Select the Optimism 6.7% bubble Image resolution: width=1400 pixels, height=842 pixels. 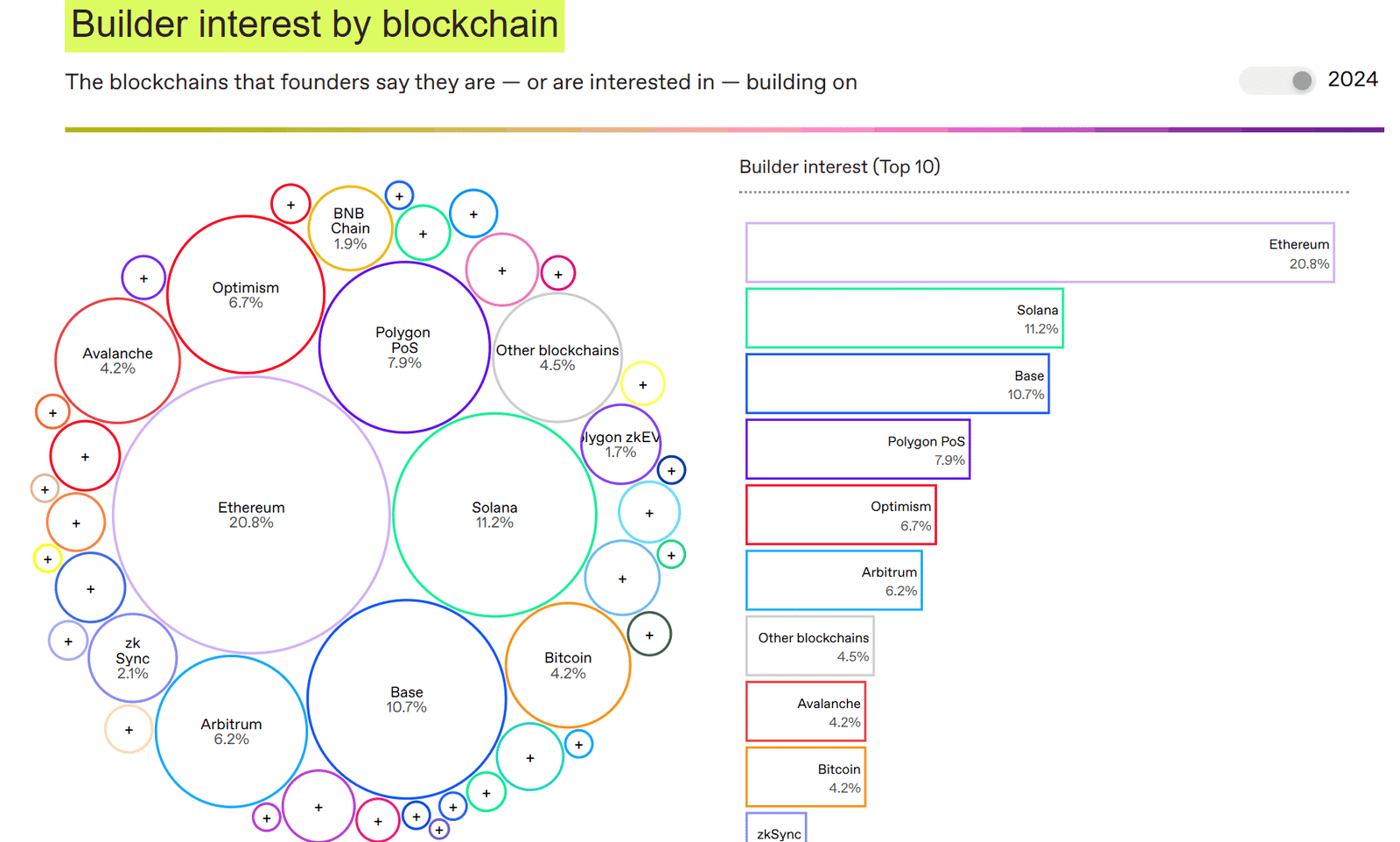coord(246,295)
